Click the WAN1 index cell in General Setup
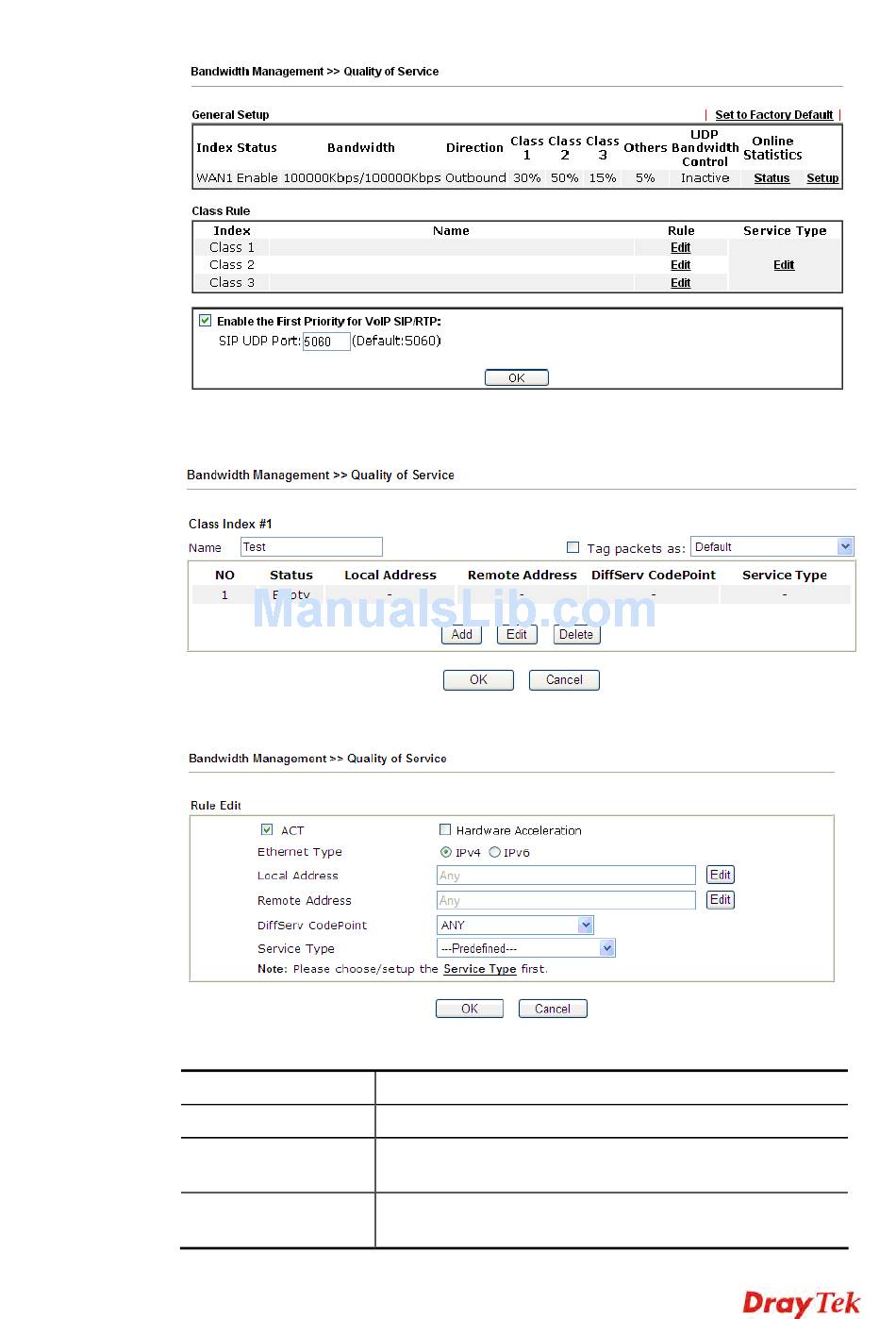The width and height of the screenshot is (896, 1319). pyautogui.click(x=214, y=178)
